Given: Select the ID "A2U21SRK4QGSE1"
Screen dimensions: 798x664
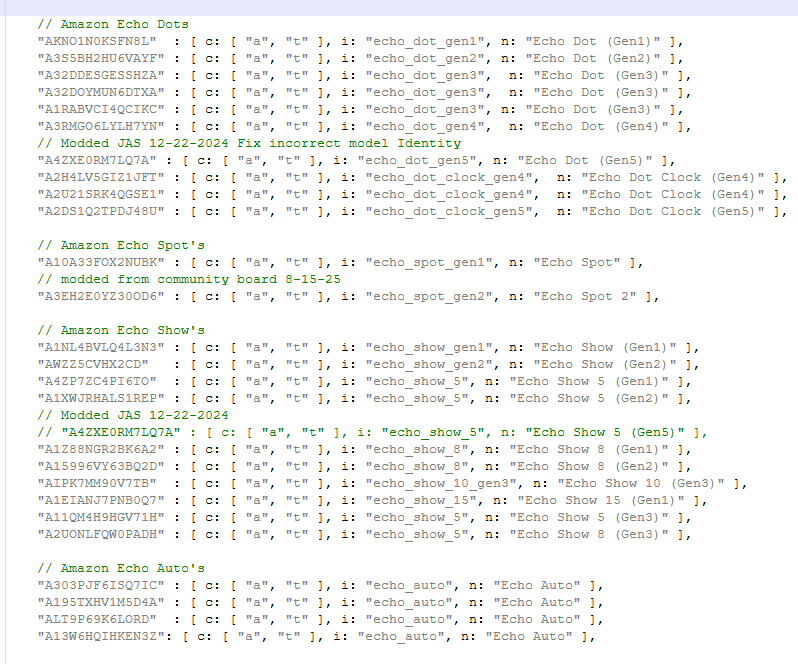Looking at the screenshot, I should 101,194.
